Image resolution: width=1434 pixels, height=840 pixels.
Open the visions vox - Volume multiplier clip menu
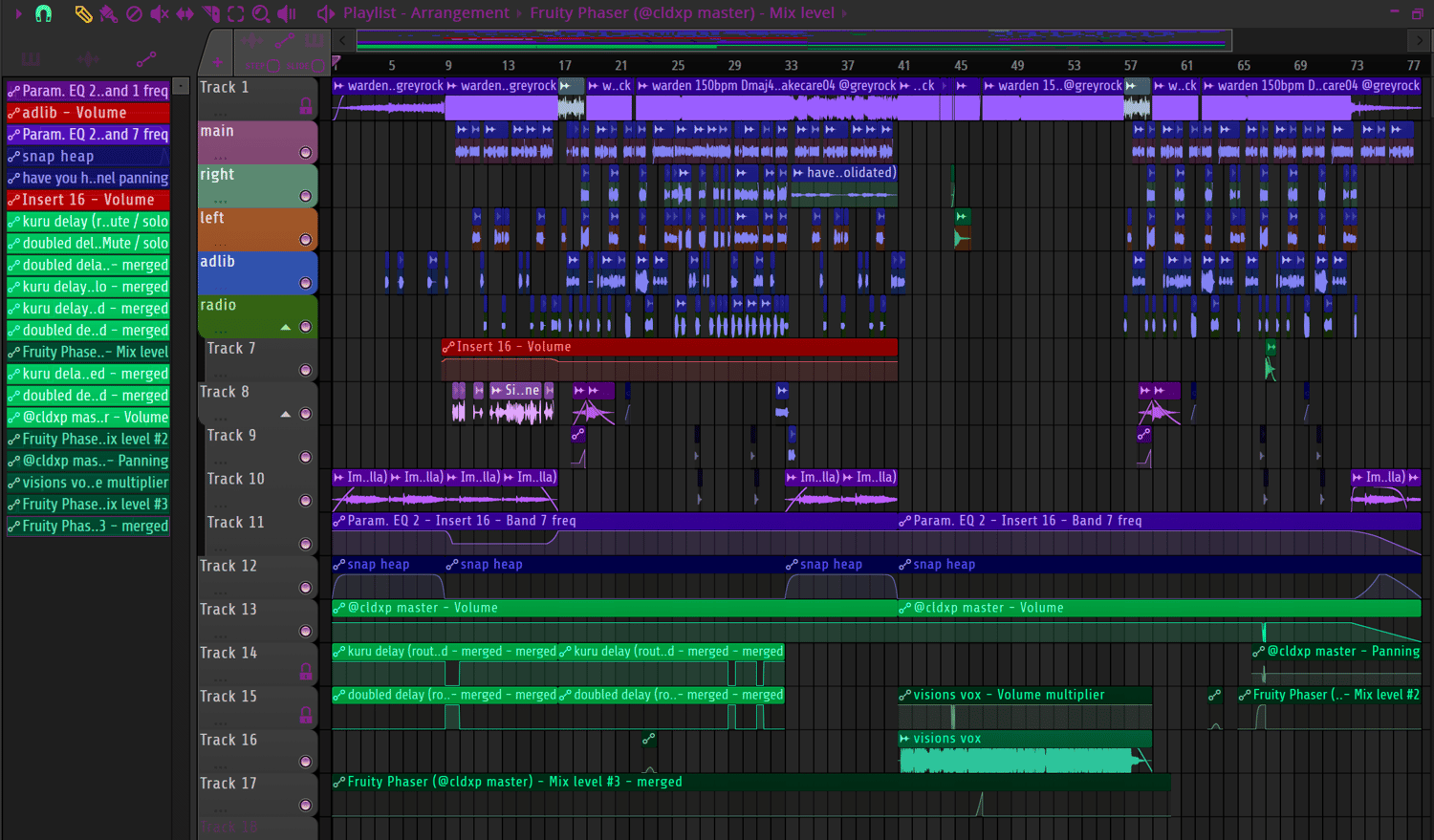[x=904, y=695]
